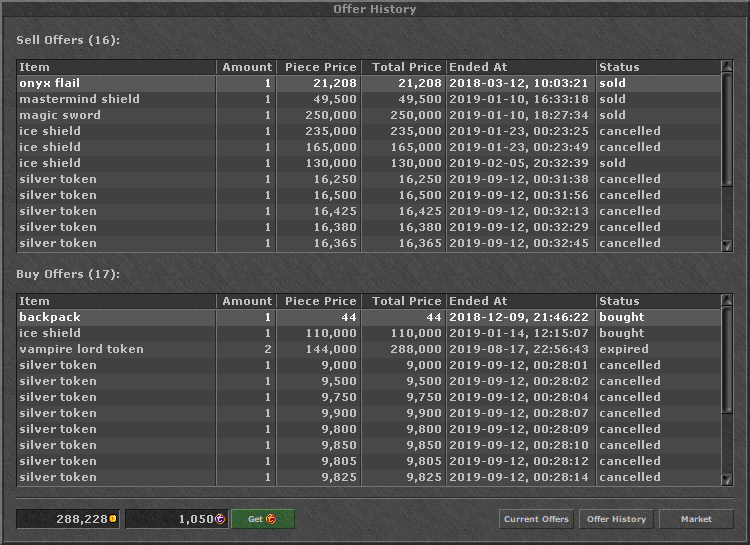Select the magic sword sell offer
Viewport: 750px width, 545px height.
pos(369,115)
